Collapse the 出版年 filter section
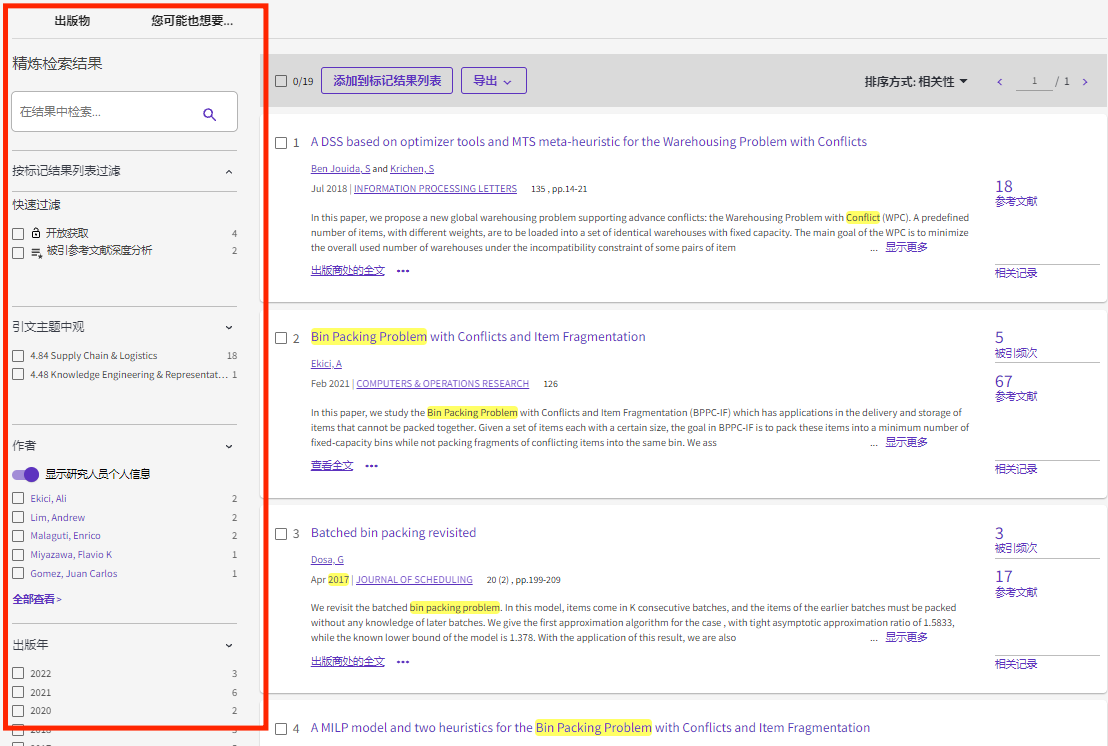Viewport: 1108px width, 746px height. coord(229,645)
